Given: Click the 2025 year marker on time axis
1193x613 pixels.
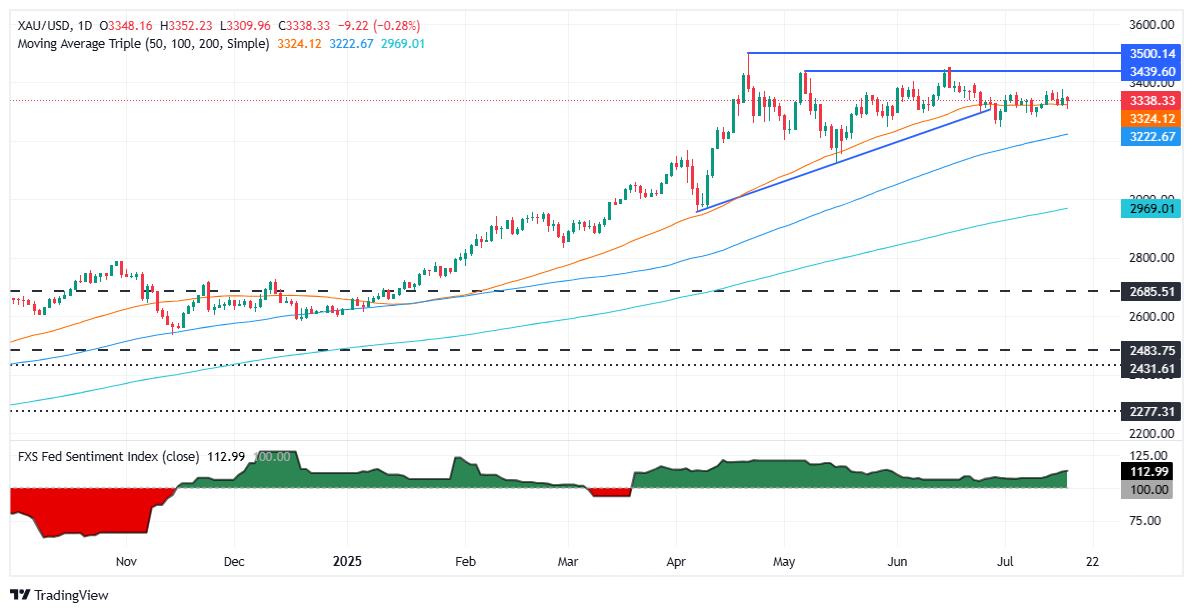Looking at the screenshot, I should coord(345,561).
